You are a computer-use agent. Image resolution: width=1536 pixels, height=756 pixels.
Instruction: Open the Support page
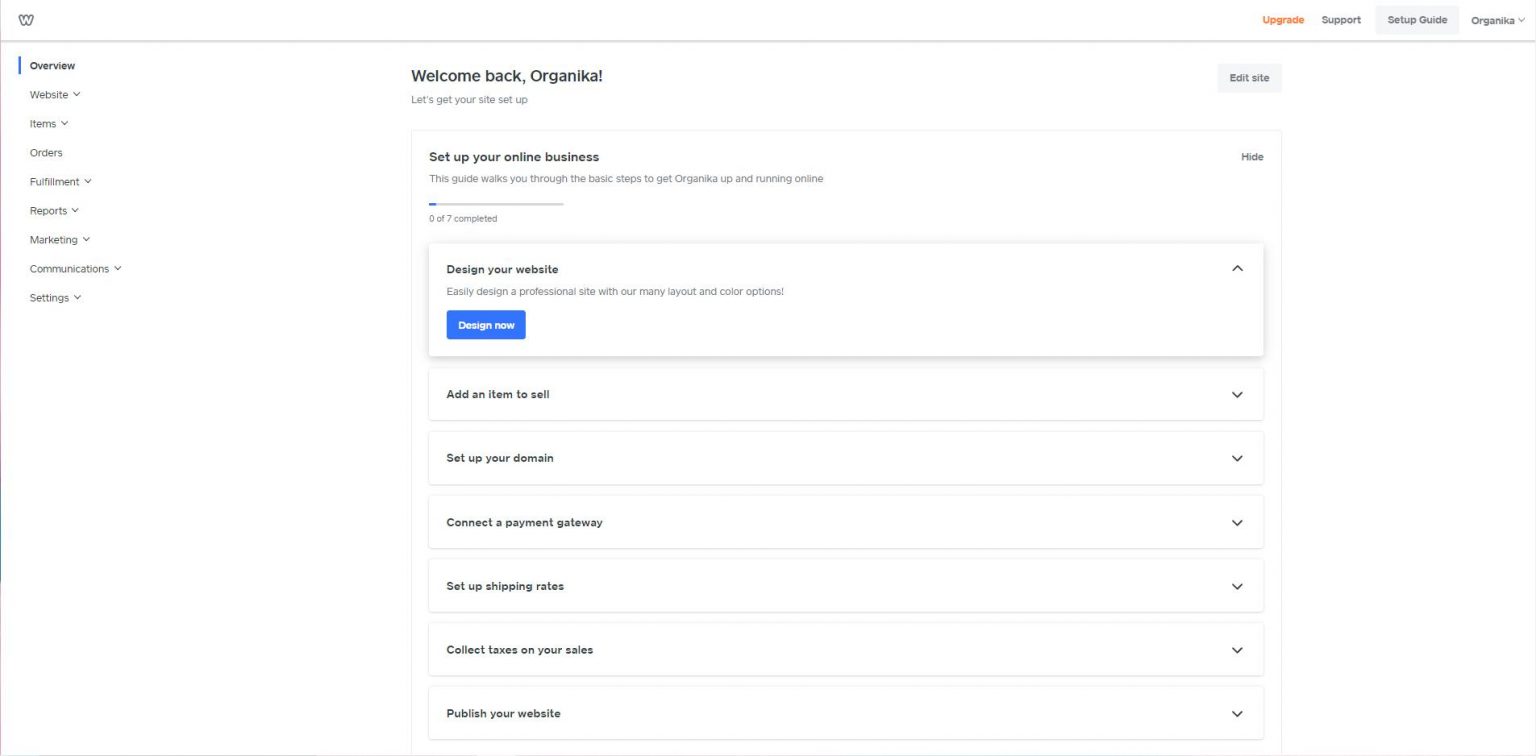coord(1340,19)
